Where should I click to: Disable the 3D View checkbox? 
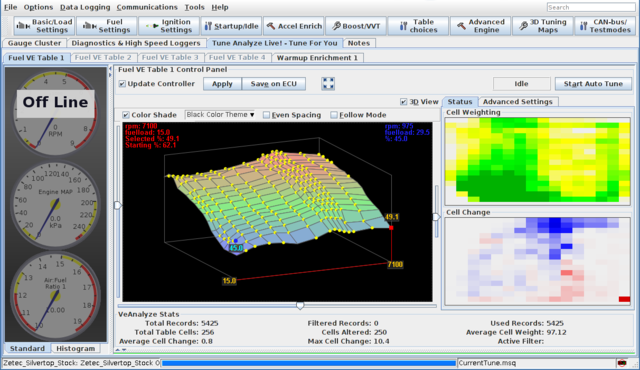click(x=403, y=102)
